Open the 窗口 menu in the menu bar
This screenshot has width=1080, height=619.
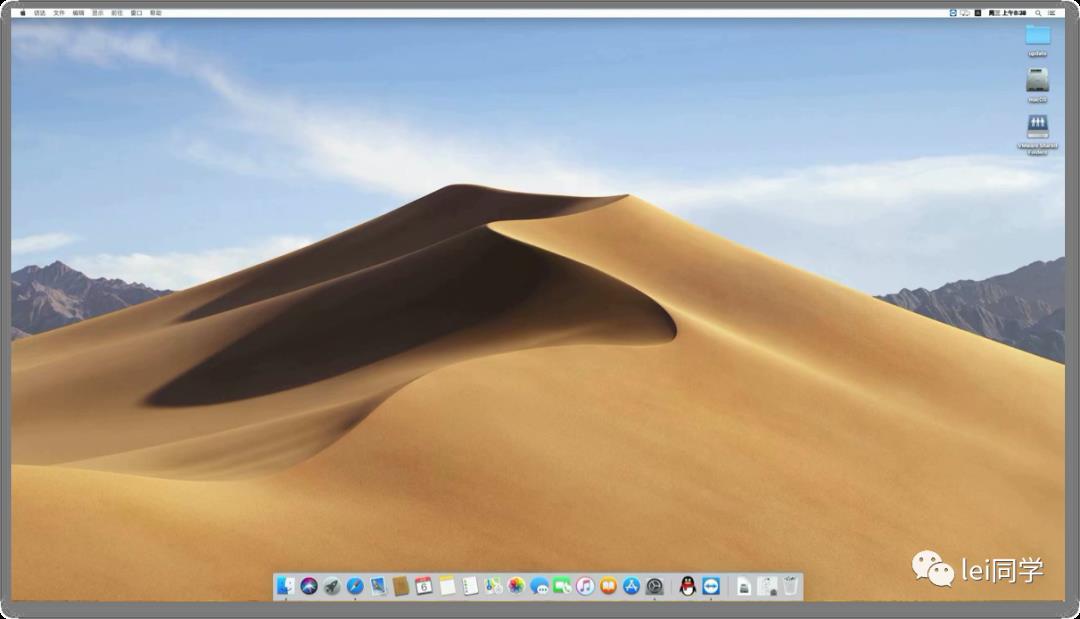[136, 13]
